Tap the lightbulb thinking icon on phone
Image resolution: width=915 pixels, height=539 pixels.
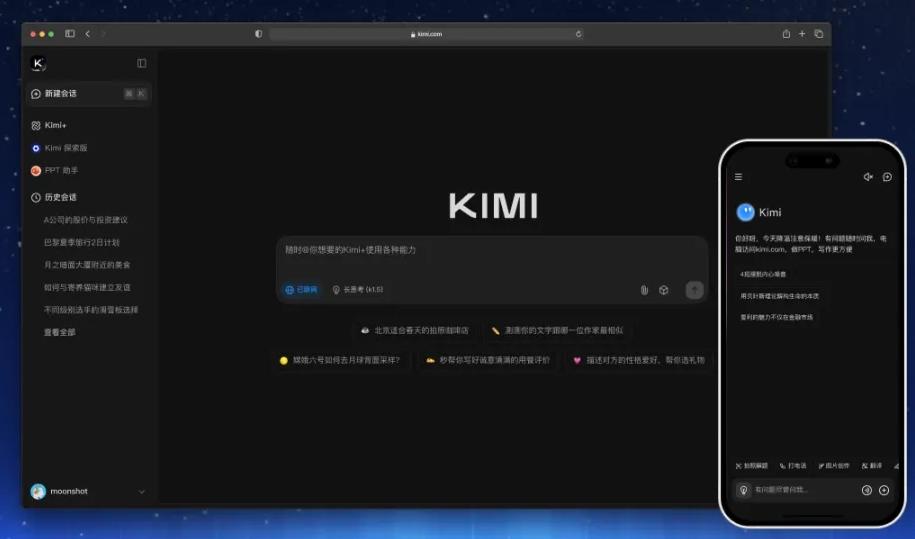(x=743, y=490)
